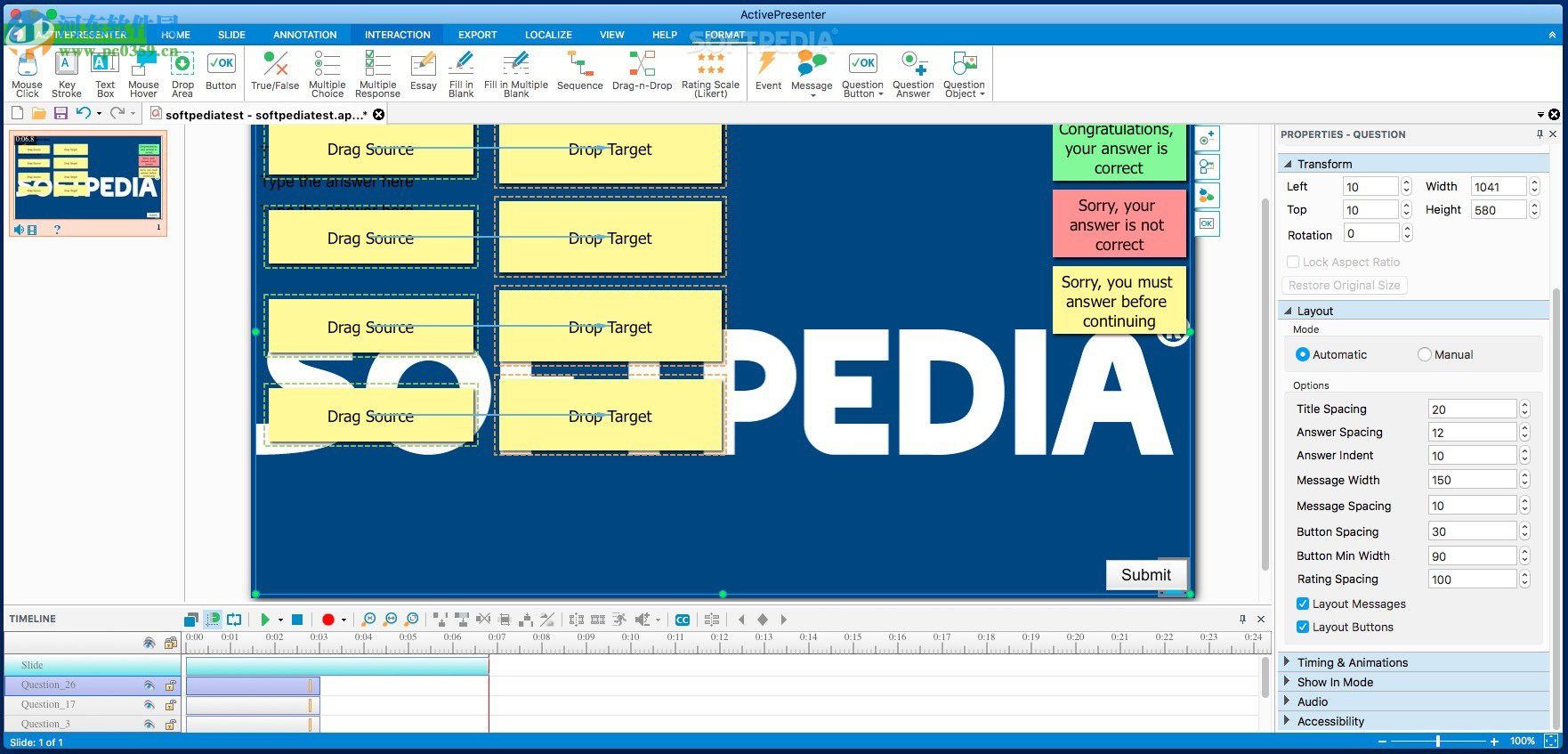Viewport: 1568px width, 754px height.
Task: Add a Sequence question
Action: [x=580, y=71]
